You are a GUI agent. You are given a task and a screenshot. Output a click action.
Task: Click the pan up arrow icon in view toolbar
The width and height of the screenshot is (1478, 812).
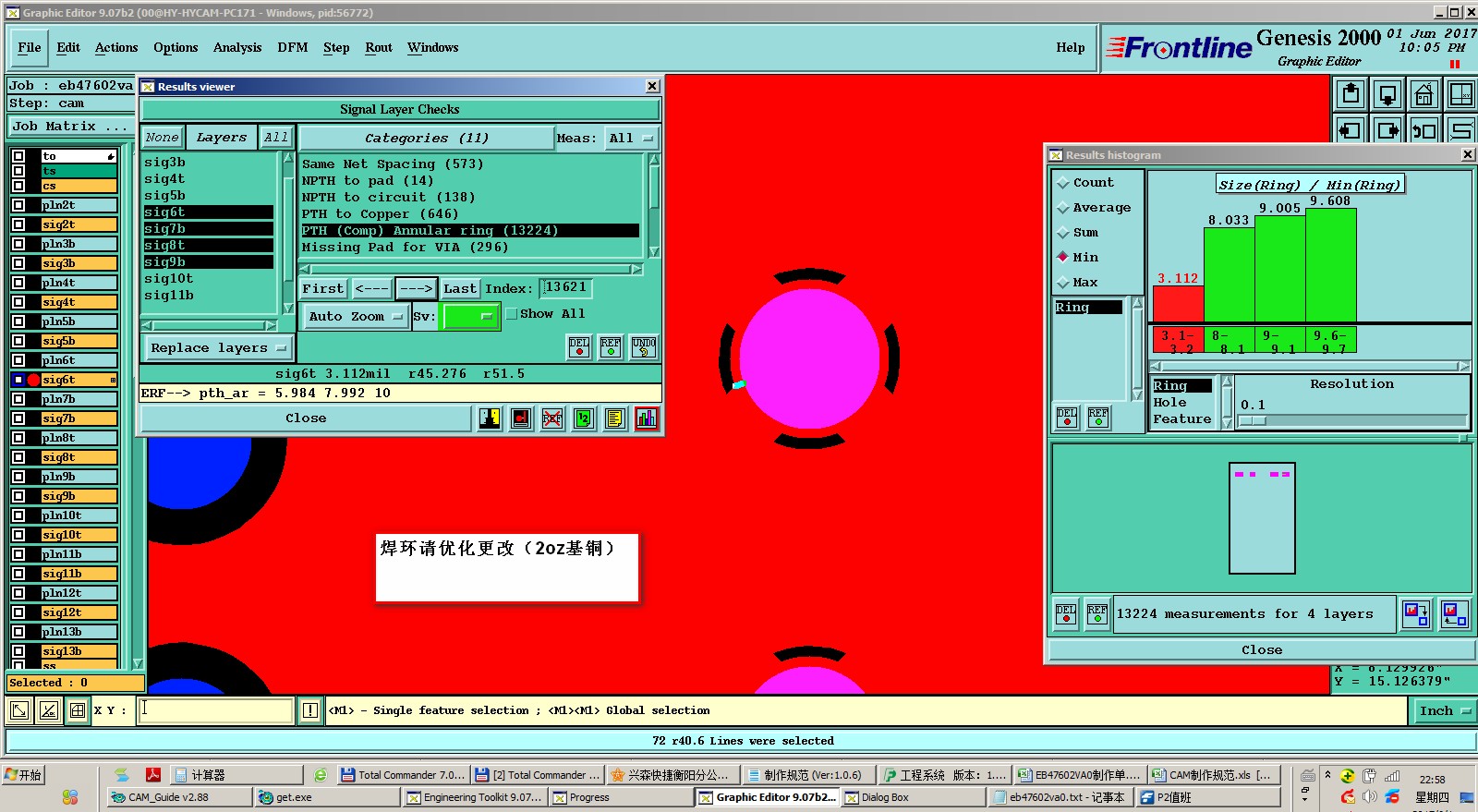(1351, 94)
